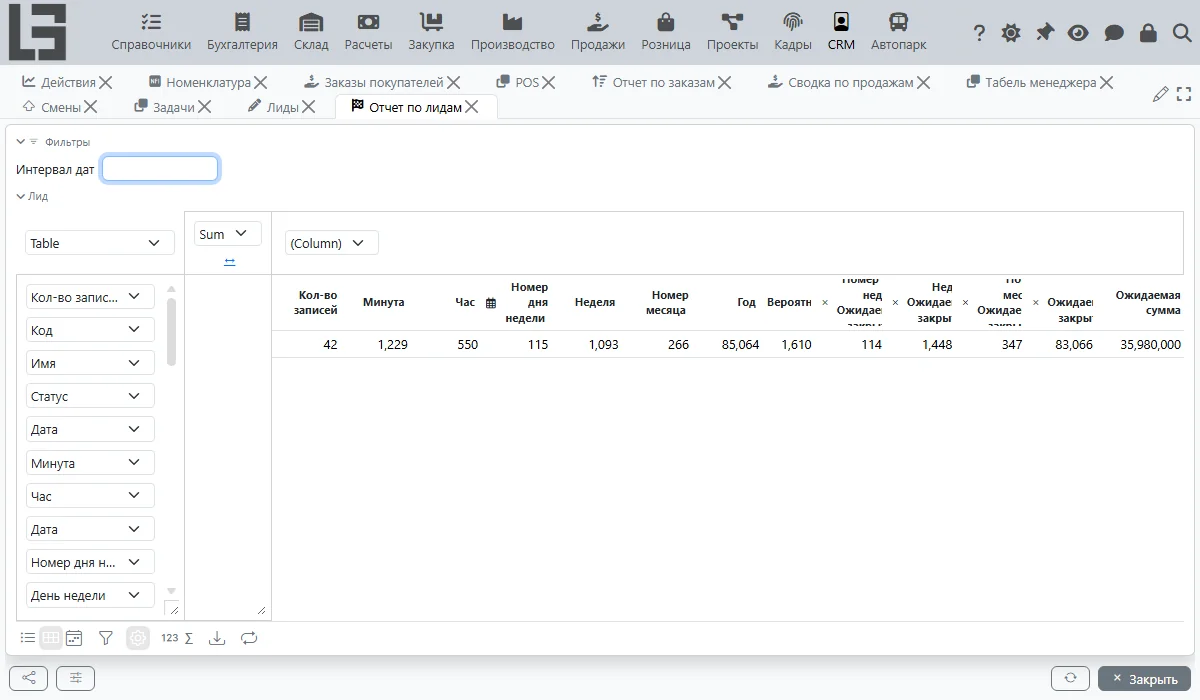
Task: Click the Интервал дат input field
Action: (160, 169)
